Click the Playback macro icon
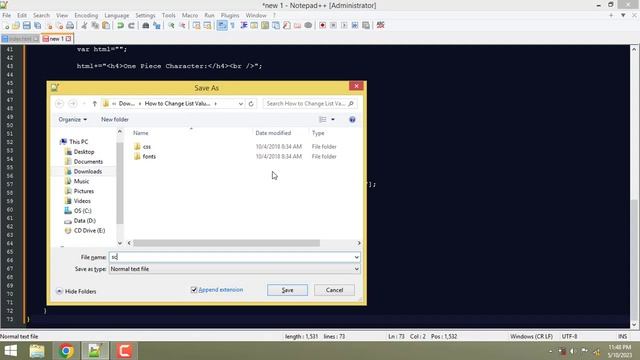 coord(344,26)
